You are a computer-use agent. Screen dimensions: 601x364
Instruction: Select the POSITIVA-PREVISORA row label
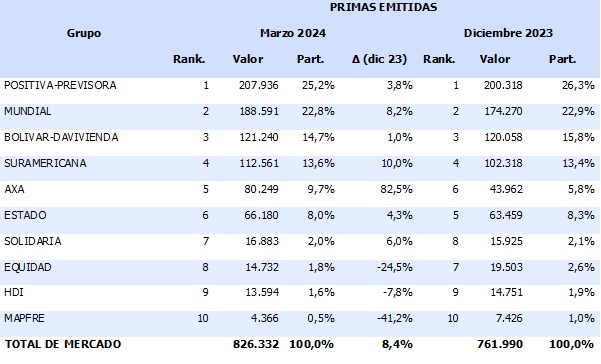pyautogui.click(x=60, y=85)
